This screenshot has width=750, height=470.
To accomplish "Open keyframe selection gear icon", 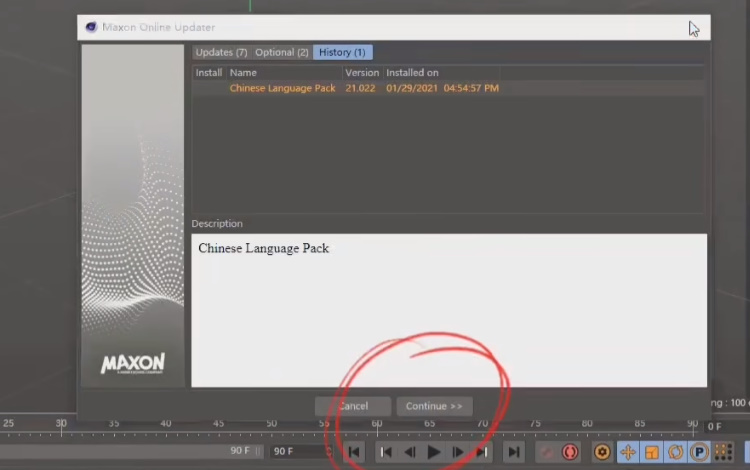I will [602, 452].
